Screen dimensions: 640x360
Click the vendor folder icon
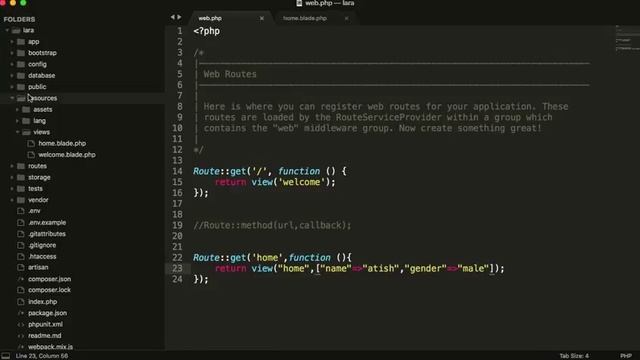[21, 200]
